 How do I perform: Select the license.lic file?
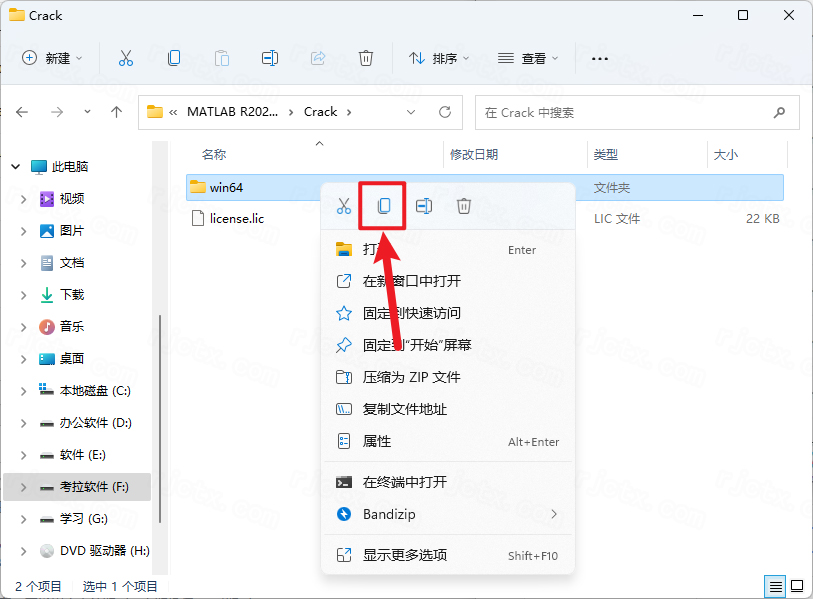(x=236, y=218)
